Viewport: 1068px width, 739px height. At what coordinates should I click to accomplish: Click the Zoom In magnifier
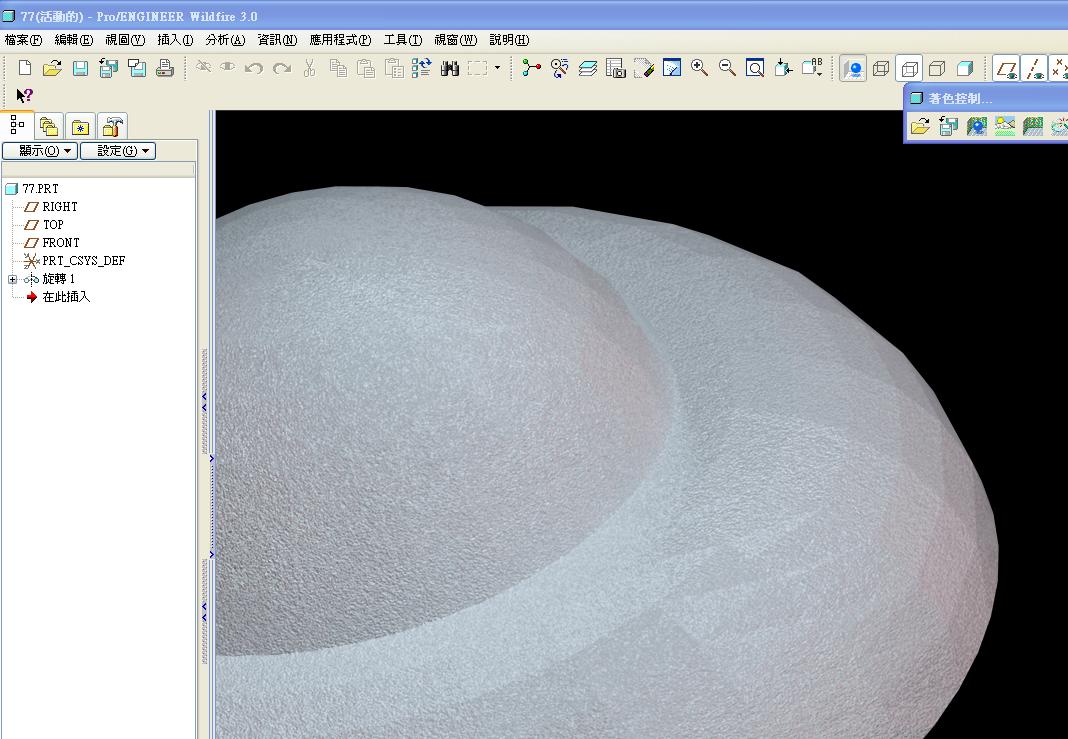tap(699, 67)
